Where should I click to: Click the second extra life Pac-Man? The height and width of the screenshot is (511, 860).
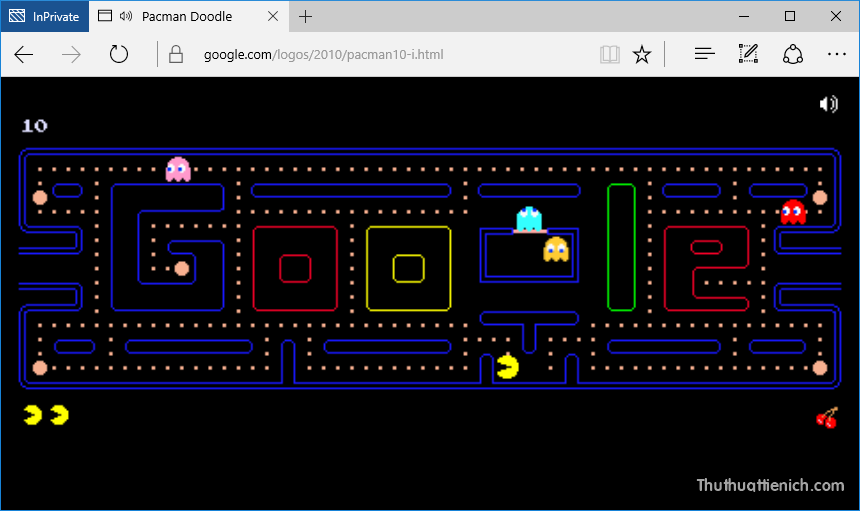pyautogui.click(x=60, y=415)
